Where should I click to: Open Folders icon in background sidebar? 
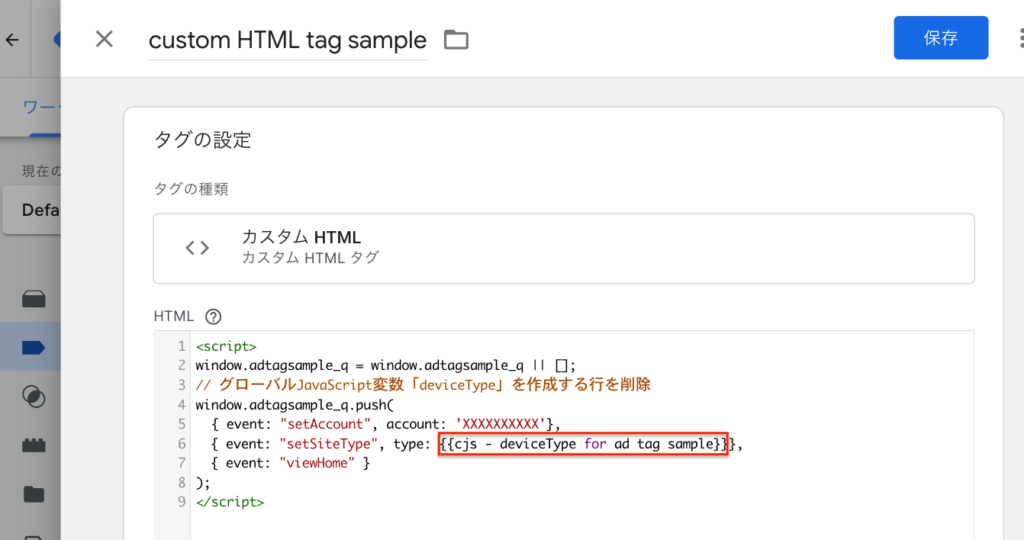coord(33,494)
